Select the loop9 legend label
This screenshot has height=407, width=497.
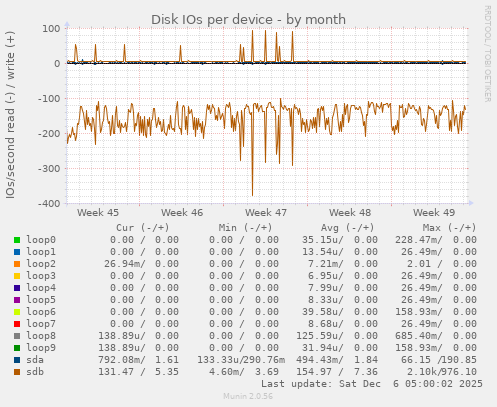tap(41, 348)
